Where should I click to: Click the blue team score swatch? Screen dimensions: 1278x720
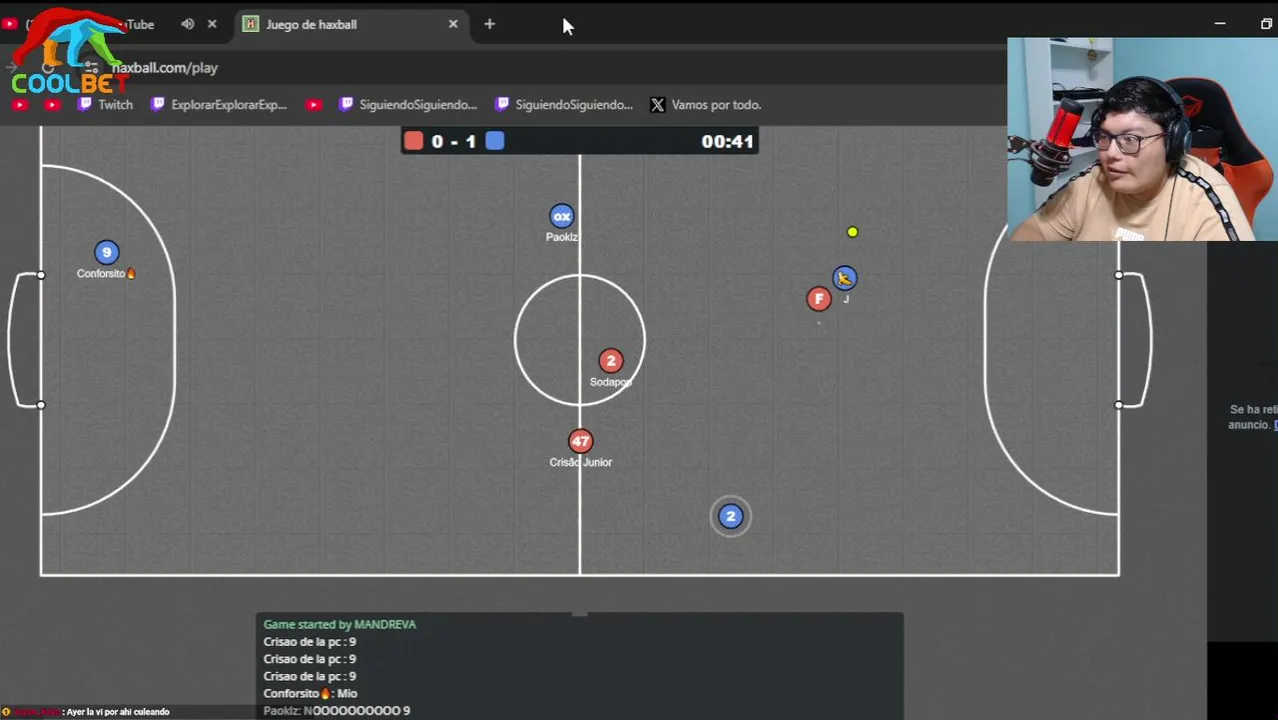point(495,141)
